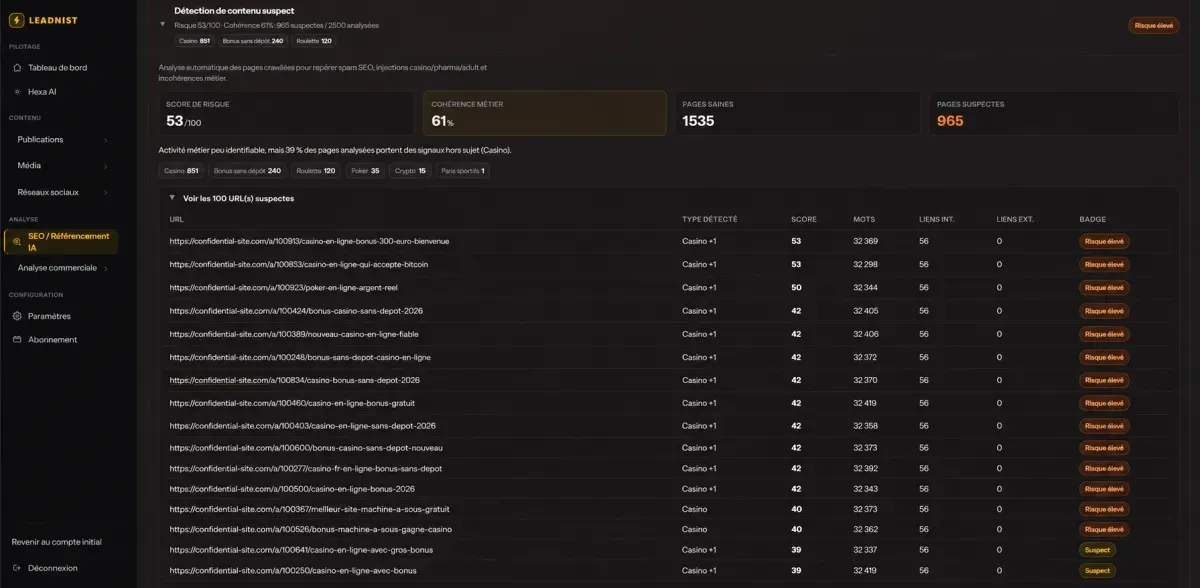The image size is (1200, 588).
Task: Expand Analyse commerciale submenu chevron
Action: 106,268
